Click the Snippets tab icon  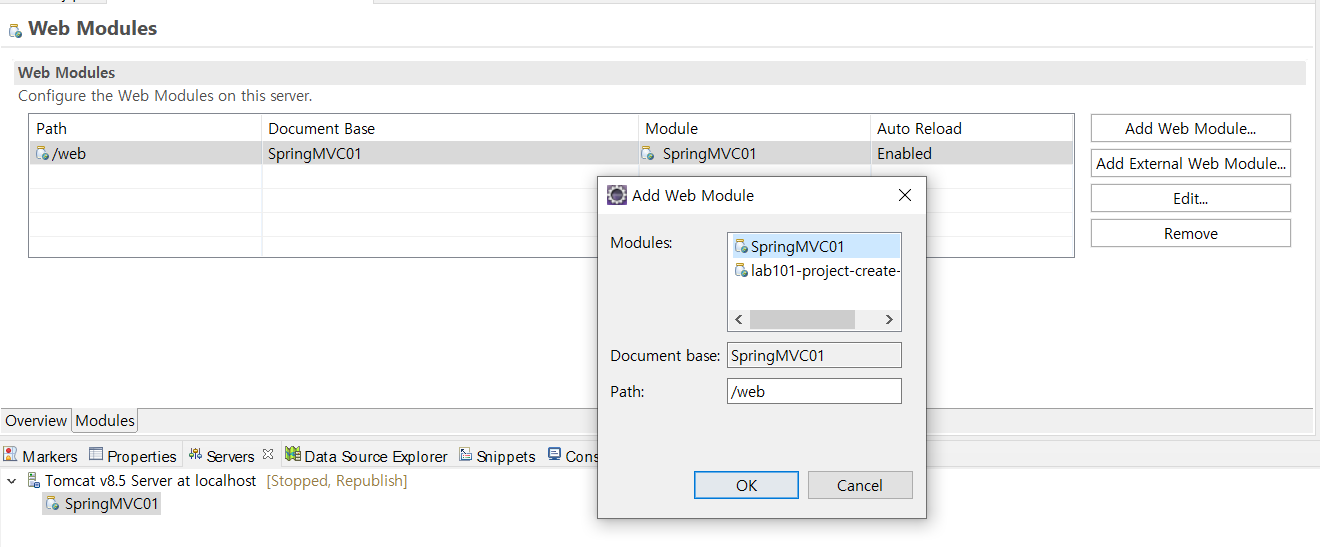(x=466, y=455)
